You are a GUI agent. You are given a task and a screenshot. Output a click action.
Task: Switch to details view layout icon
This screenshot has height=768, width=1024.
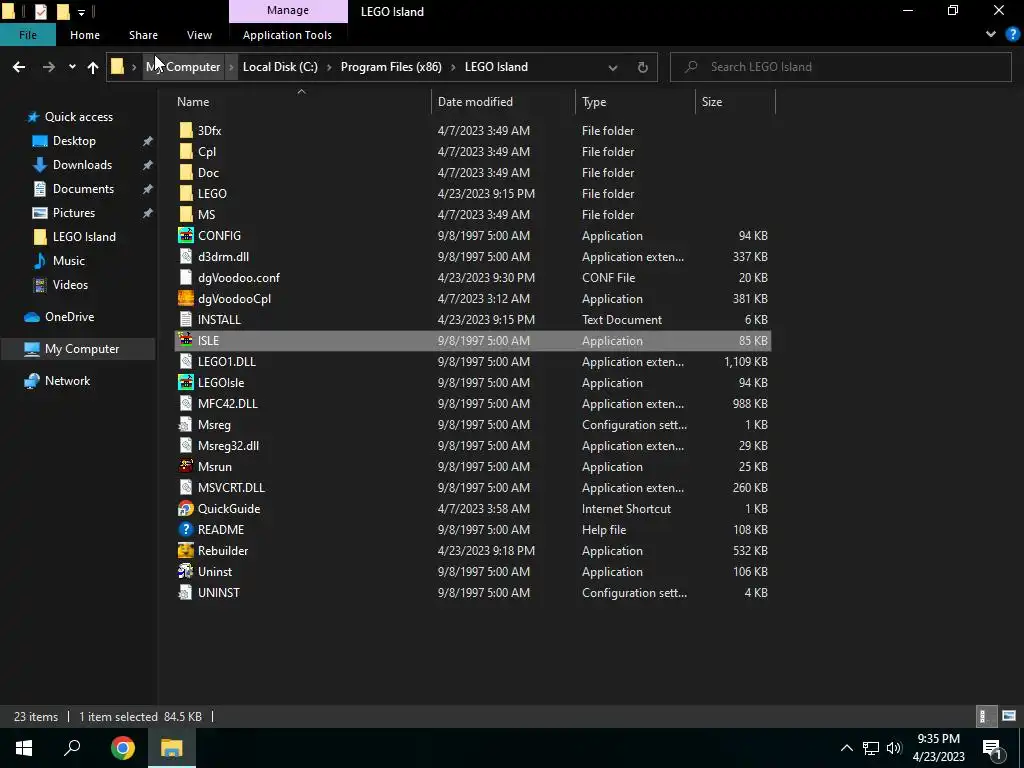pyautogui.click(x=984, y=716)
